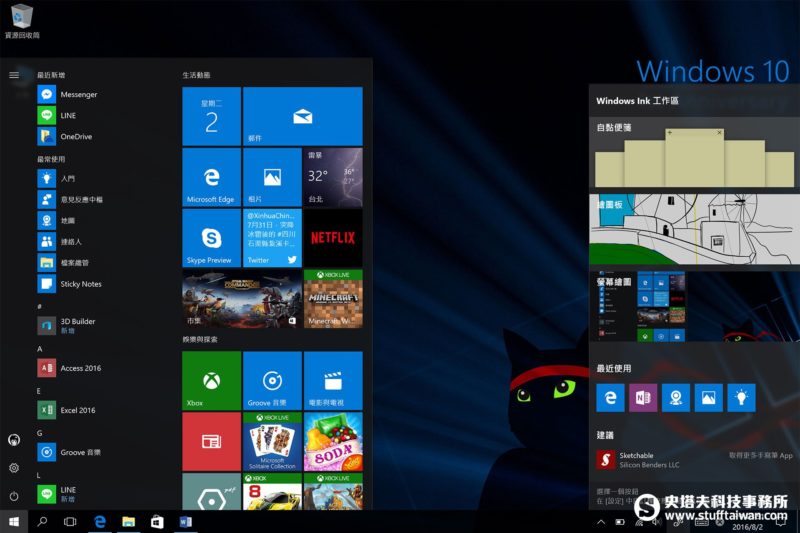Click the Windows Start button
Screen dimensions: 800x533
pos(14,521)
